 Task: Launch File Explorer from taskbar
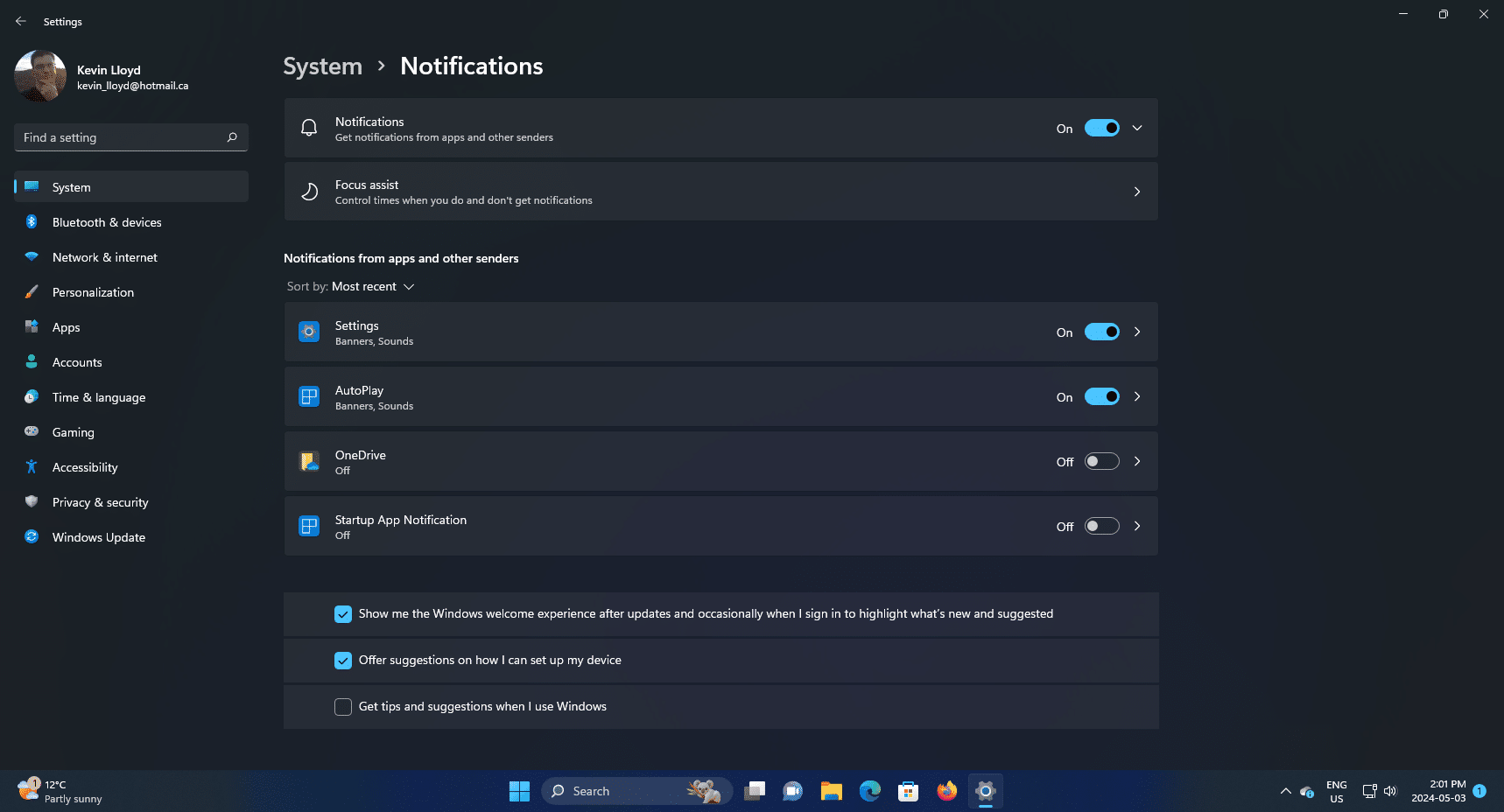pos(832,791)
